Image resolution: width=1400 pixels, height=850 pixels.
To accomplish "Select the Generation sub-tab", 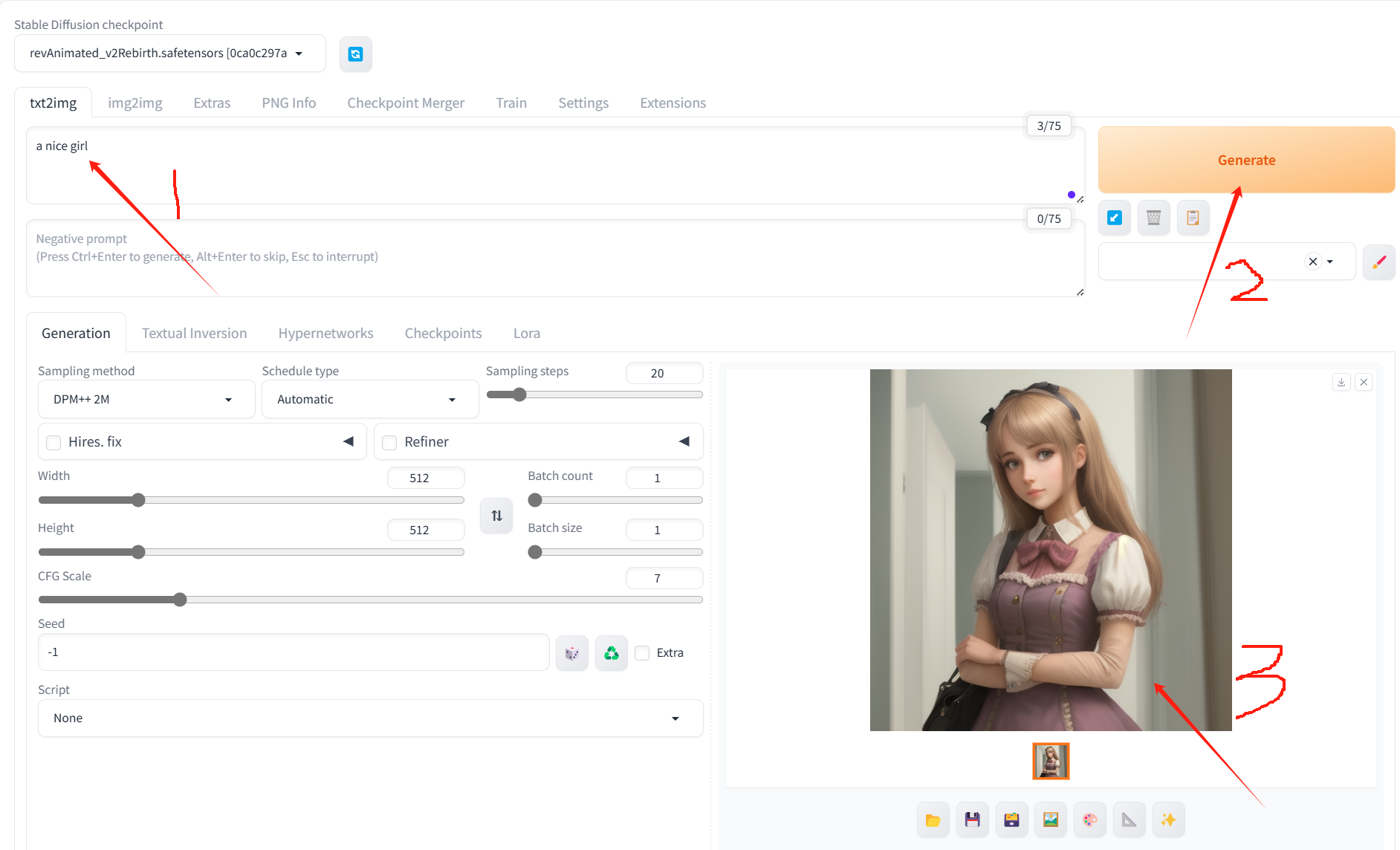I will coord(76,334).
